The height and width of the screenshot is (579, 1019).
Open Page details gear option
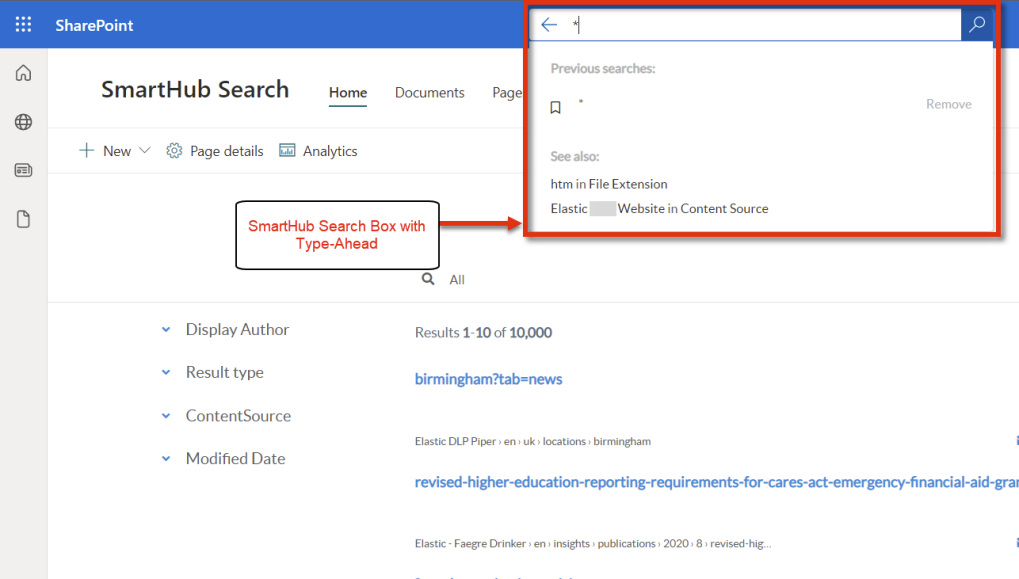[215, 151]
